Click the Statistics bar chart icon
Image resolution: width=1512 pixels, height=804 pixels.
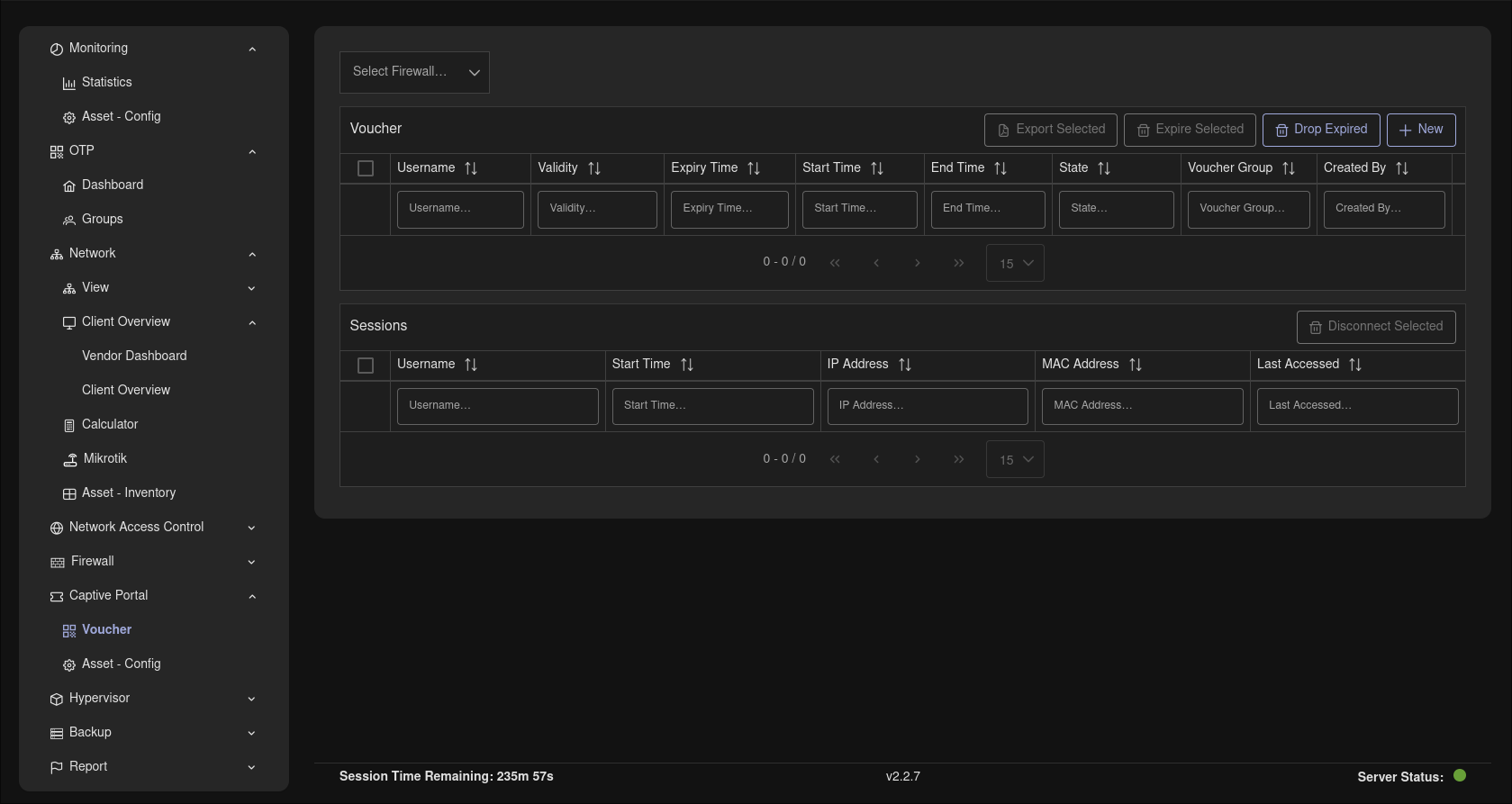pyautogui.click(x=69, y=83)
